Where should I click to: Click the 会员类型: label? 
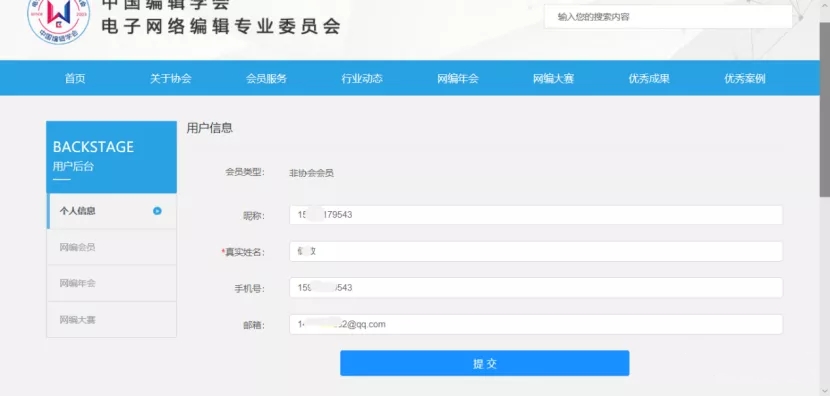pyautogui.click(x=245, y=172)
